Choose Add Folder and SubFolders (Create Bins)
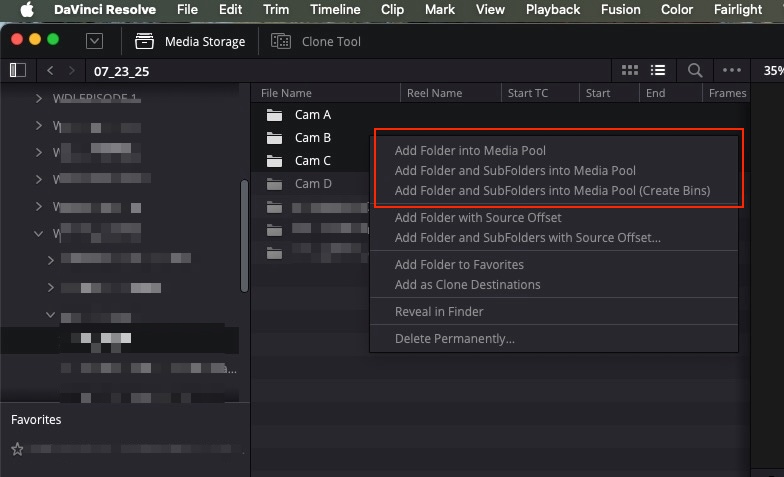This screenshot has width=784, height=477. point(554,190)
